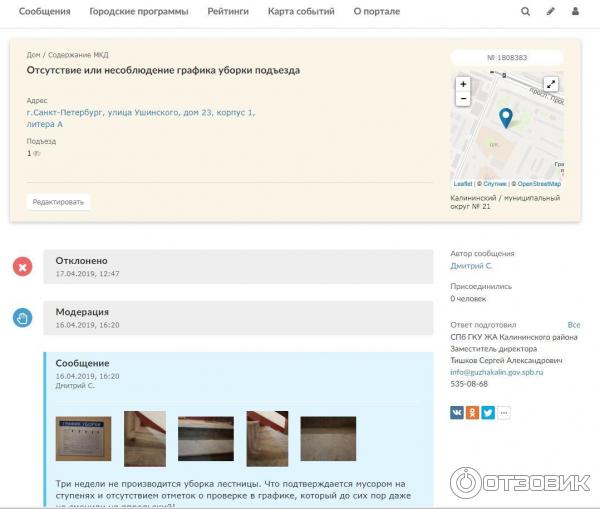The height and width of the screenshot is (509, 600).
Task: Click the blue location pin on map
Action: click(x=506, y=118)
